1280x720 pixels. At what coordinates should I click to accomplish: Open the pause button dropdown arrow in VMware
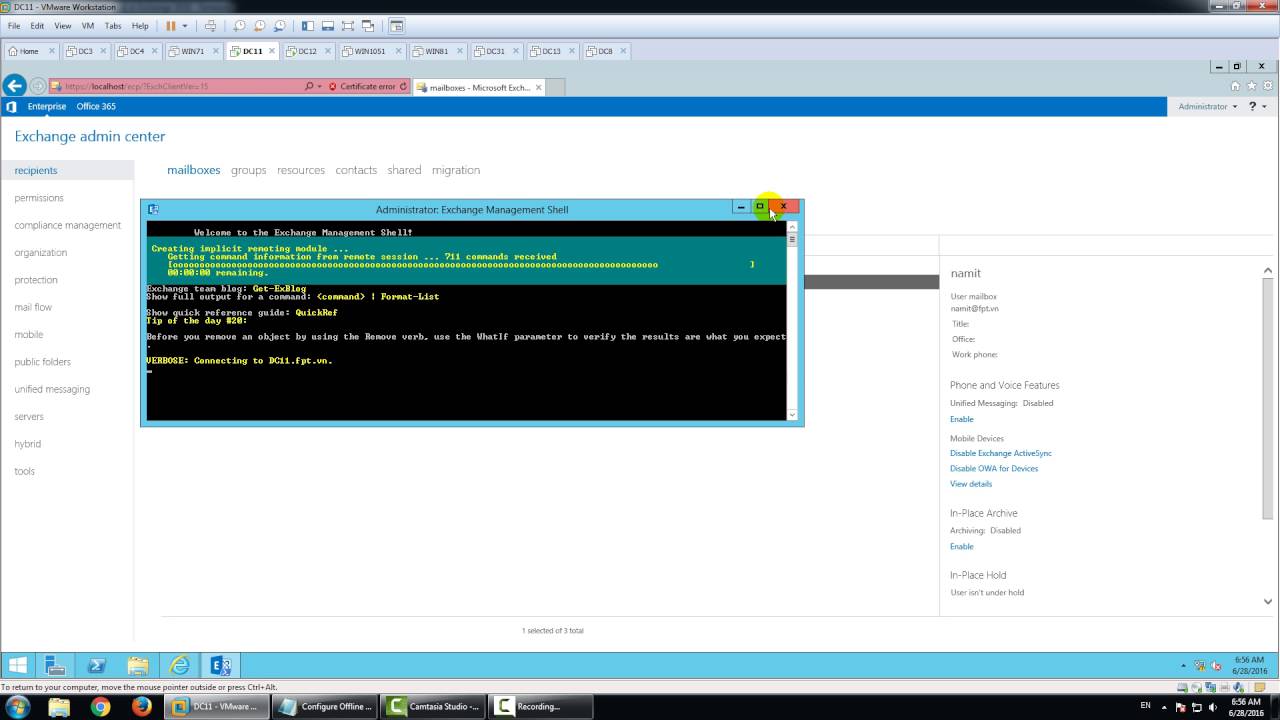(185, 26)
